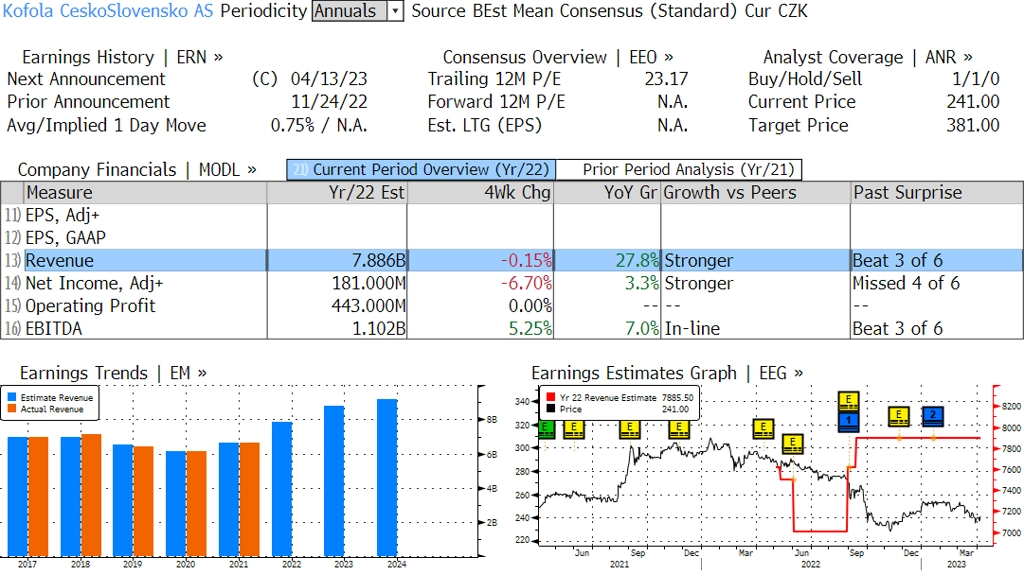
Task: Click Current Price value in Analyst Coverage
Action: coord(973,102)
